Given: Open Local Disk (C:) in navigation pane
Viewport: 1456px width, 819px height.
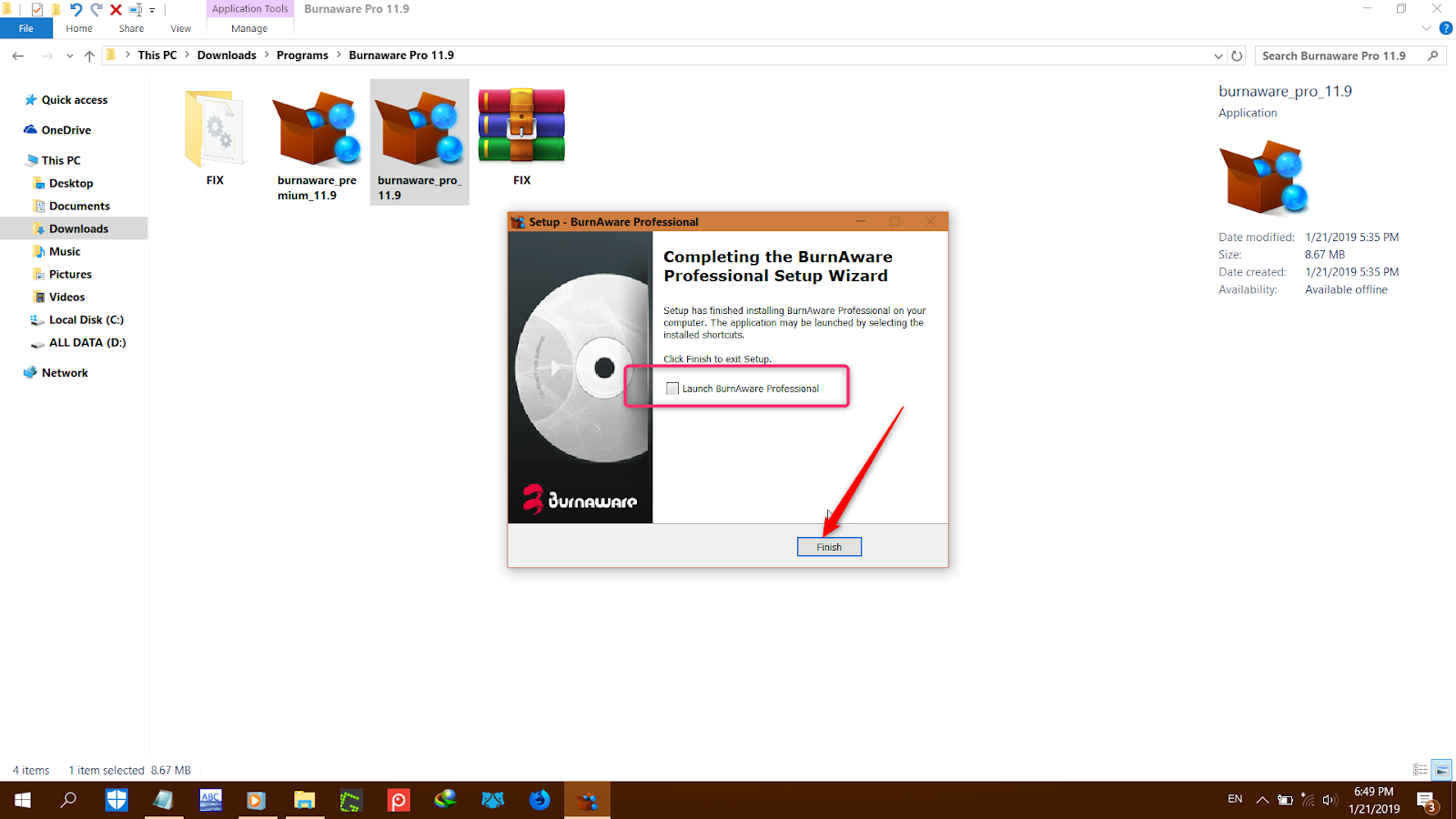Looking at the screenshot, I should [77, 319].
